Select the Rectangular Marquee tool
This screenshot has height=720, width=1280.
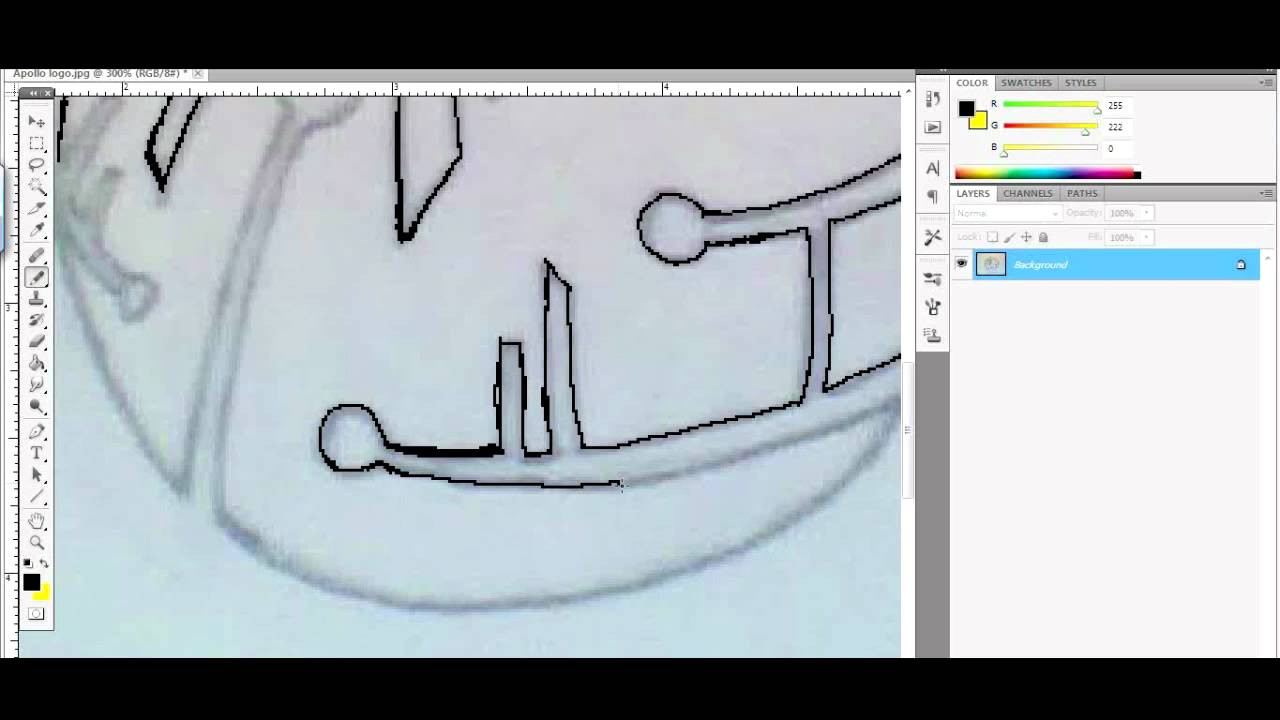click(37, 143)
